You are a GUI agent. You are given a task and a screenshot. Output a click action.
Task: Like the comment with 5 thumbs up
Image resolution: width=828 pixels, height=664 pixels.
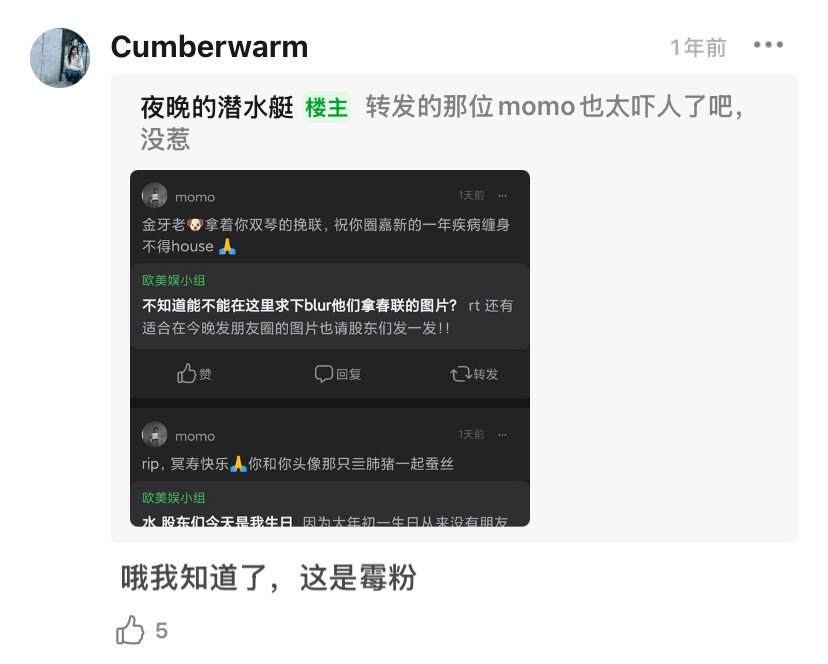(130, 630)
